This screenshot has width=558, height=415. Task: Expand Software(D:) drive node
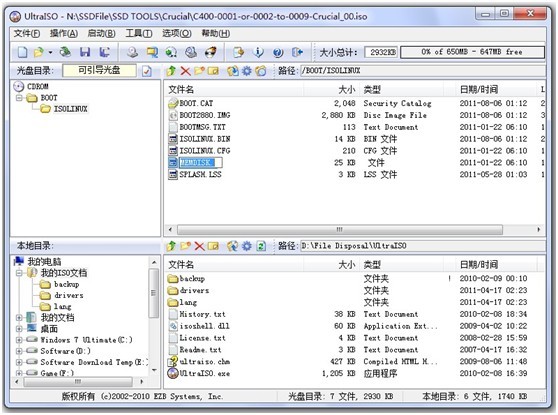point(19,351)
